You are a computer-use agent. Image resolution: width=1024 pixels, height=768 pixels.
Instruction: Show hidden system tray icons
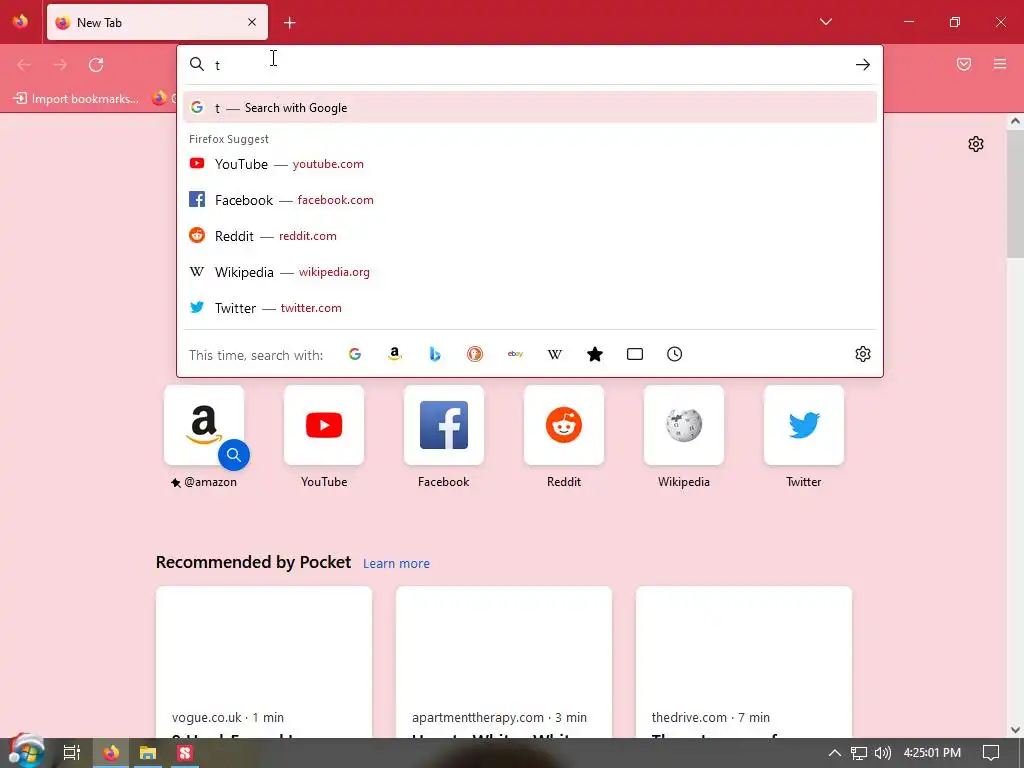[835, 753]
